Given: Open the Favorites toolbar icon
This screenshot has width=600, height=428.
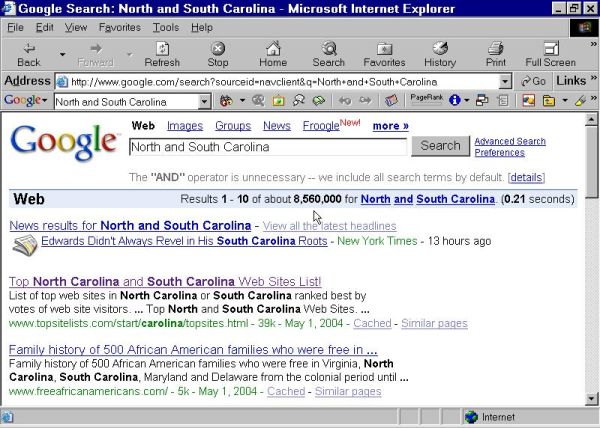Looking at the screenshot, I should coord(384,49).
